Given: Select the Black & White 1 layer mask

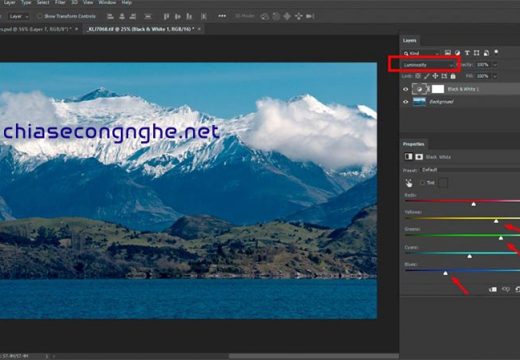Looking at the screenshot, I should pyautogui.click(x=438, y=89).
